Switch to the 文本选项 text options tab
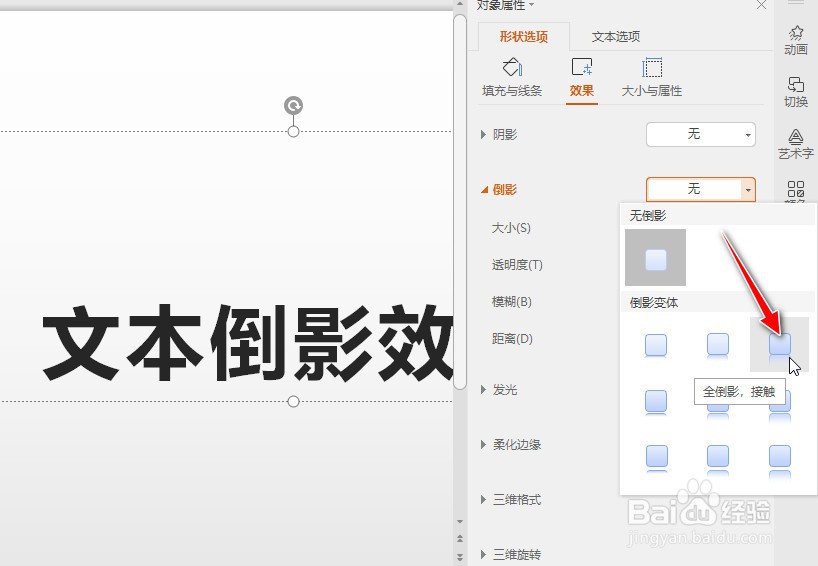Image resolution: width=818 pixels, height=566 pixels. coord(616,37)
